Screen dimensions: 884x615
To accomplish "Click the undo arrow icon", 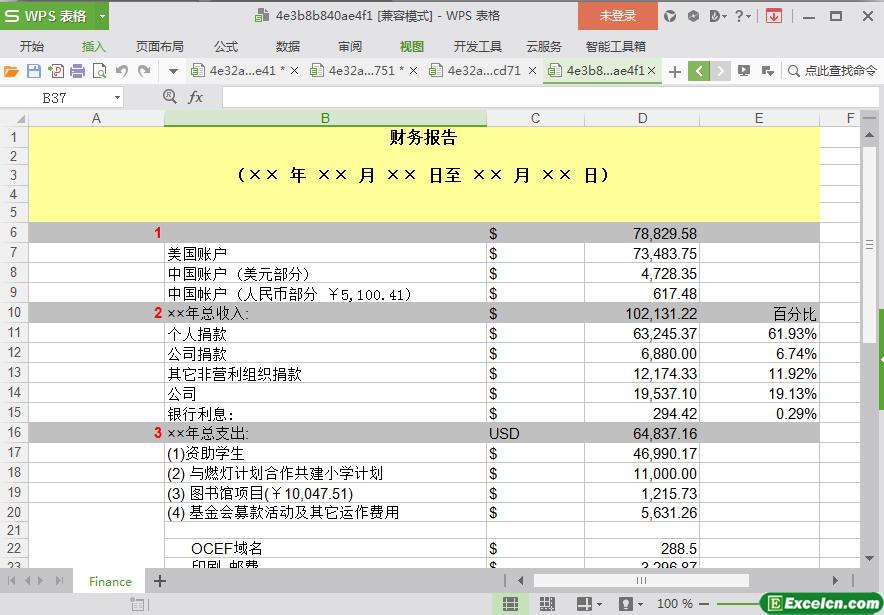I will [x=122, y=71].
